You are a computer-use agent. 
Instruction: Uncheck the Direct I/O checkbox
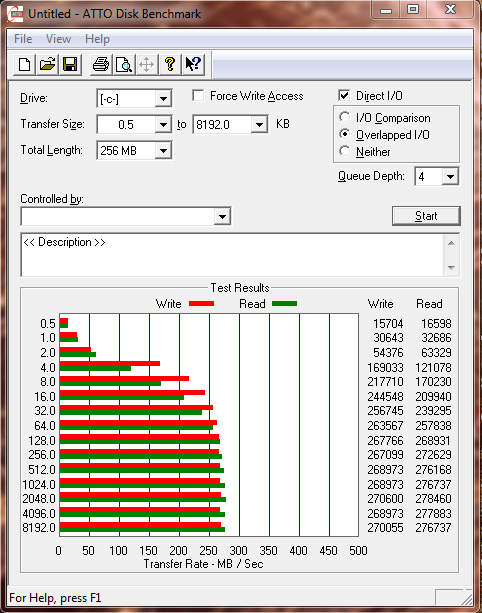click(344, 95)
